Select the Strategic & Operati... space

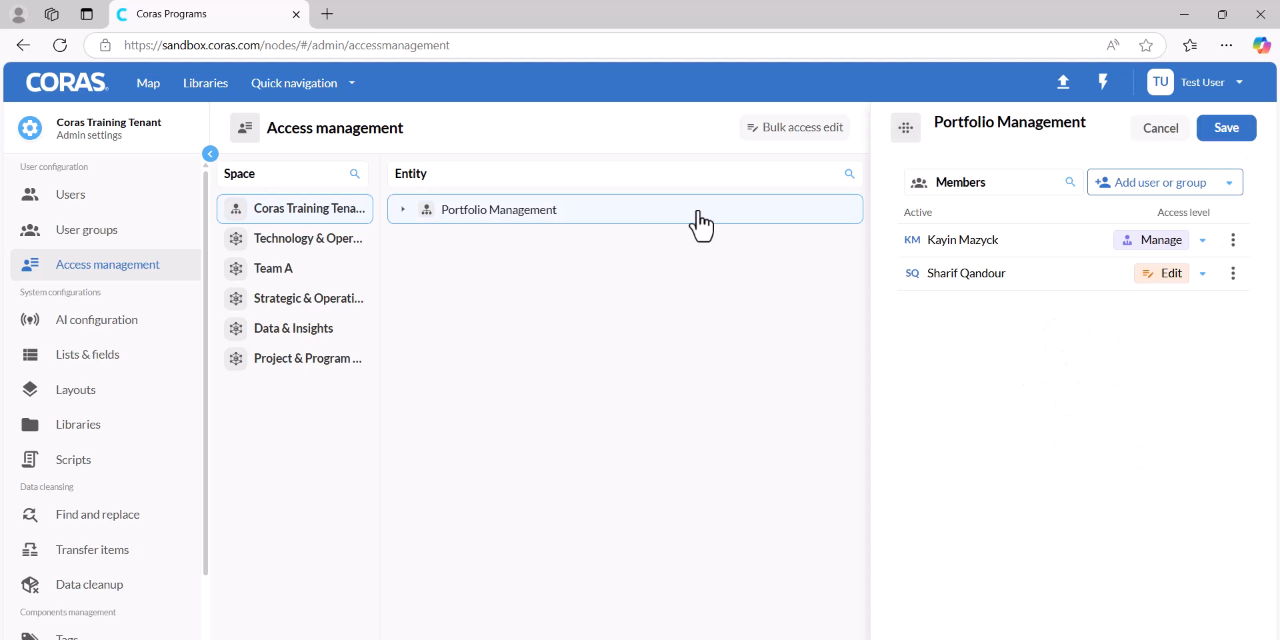coord(295,298)
